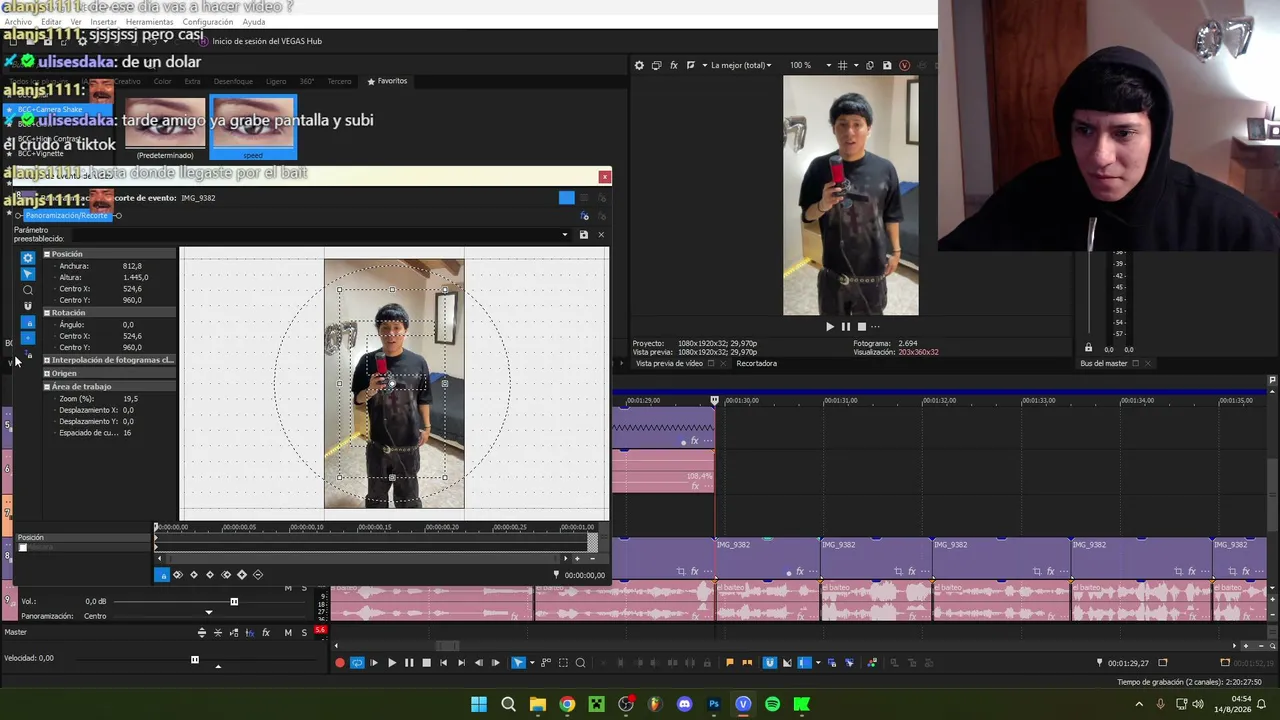Image resolution: width=1280 pixels, height=720 pixels.
Task: Toggle overlay grid icon in preview
Action: coord(842,65)
